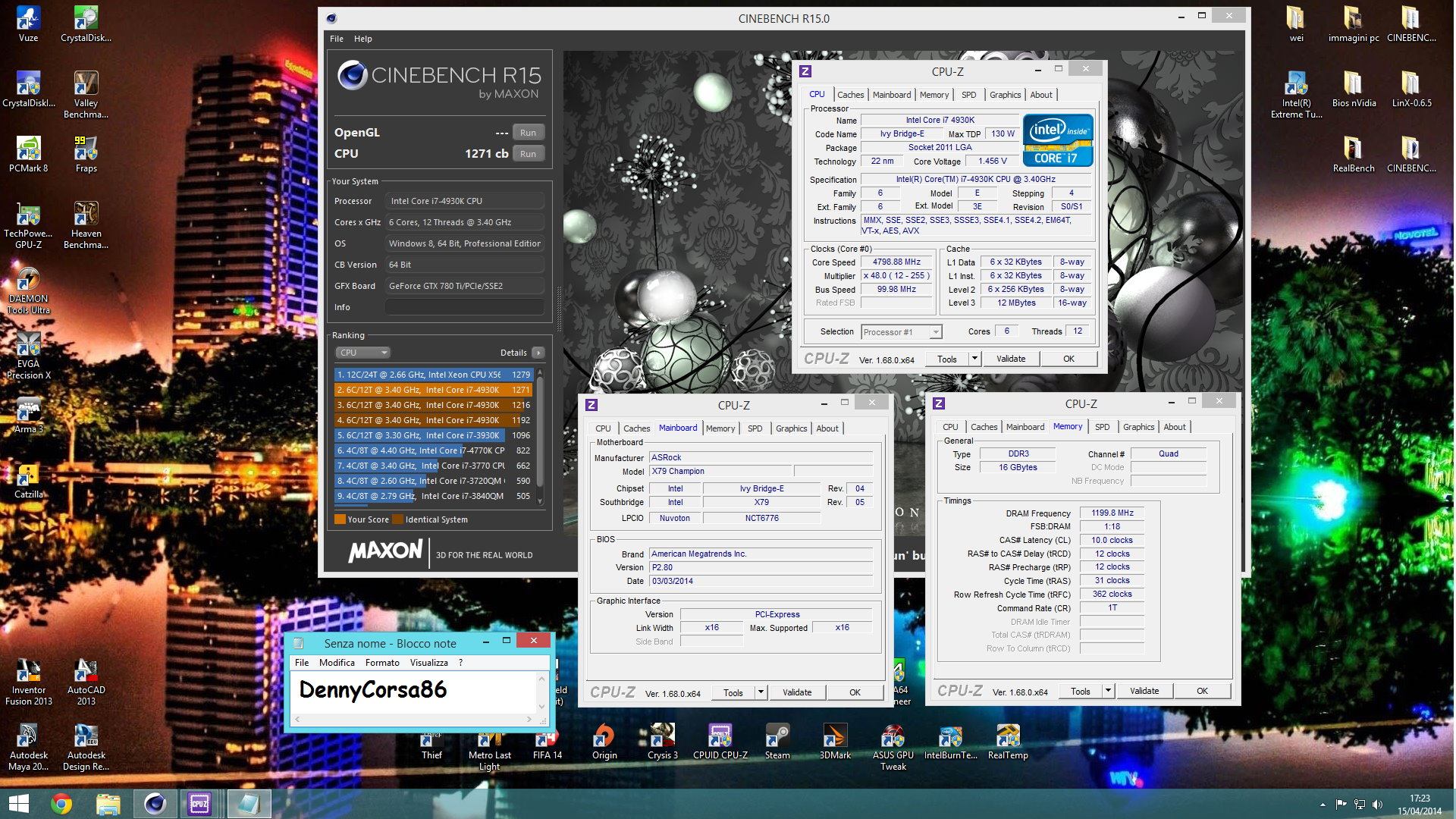Open the FIFA 14 desktop shortcut

click(547, 747)
